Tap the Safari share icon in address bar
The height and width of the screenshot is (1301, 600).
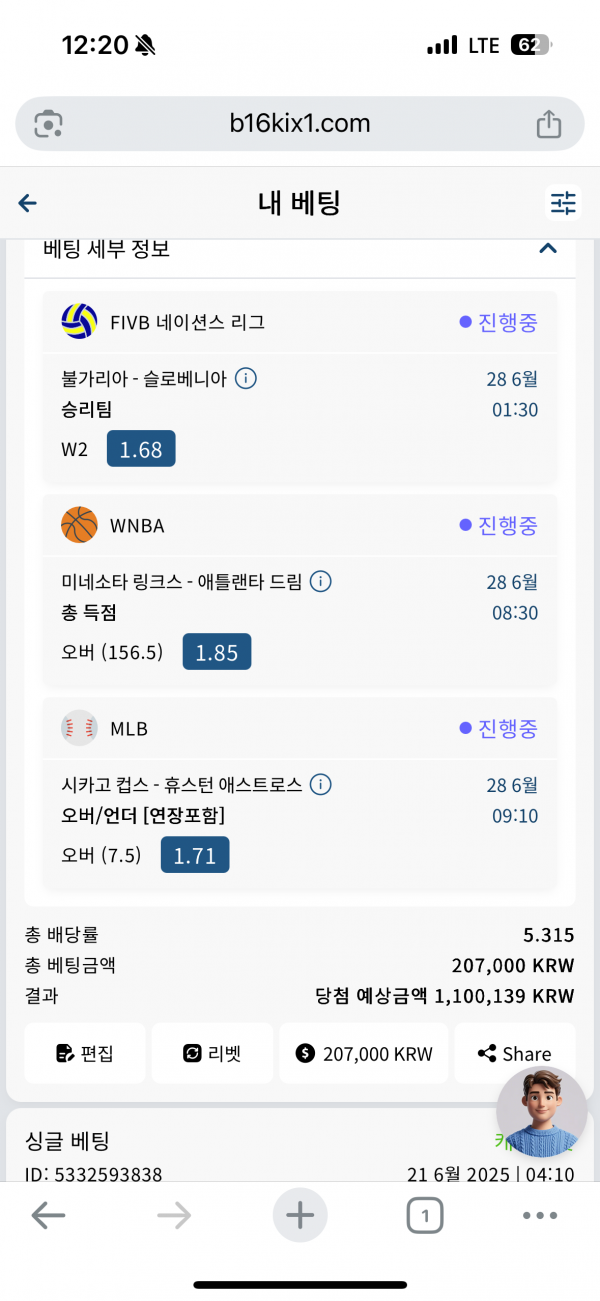point(548,124)
